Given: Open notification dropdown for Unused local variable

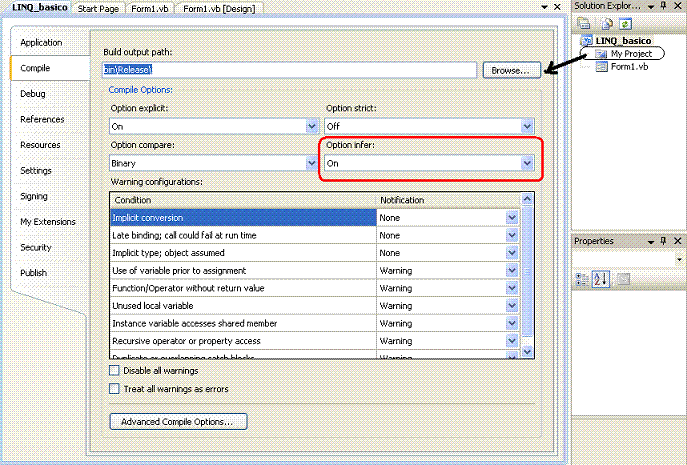Looking at the screenshot, I should click(512, 305).
